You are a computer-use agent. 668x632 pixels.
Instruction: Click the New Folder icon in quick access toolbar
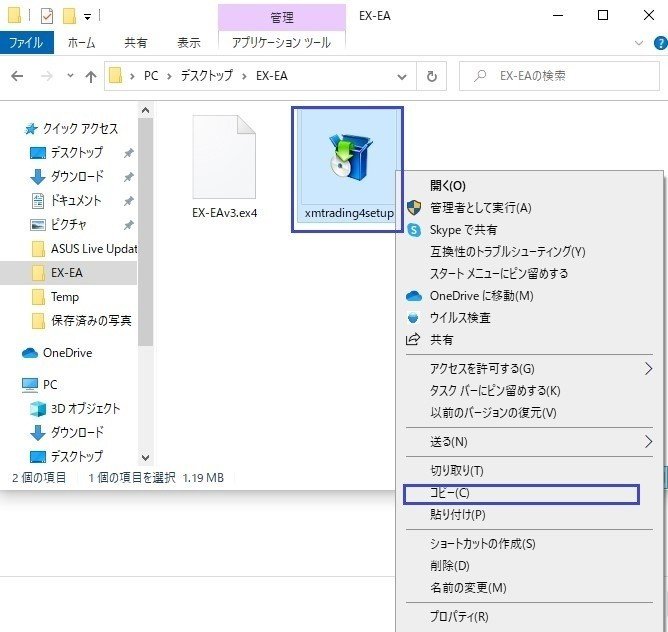[69, 16]
